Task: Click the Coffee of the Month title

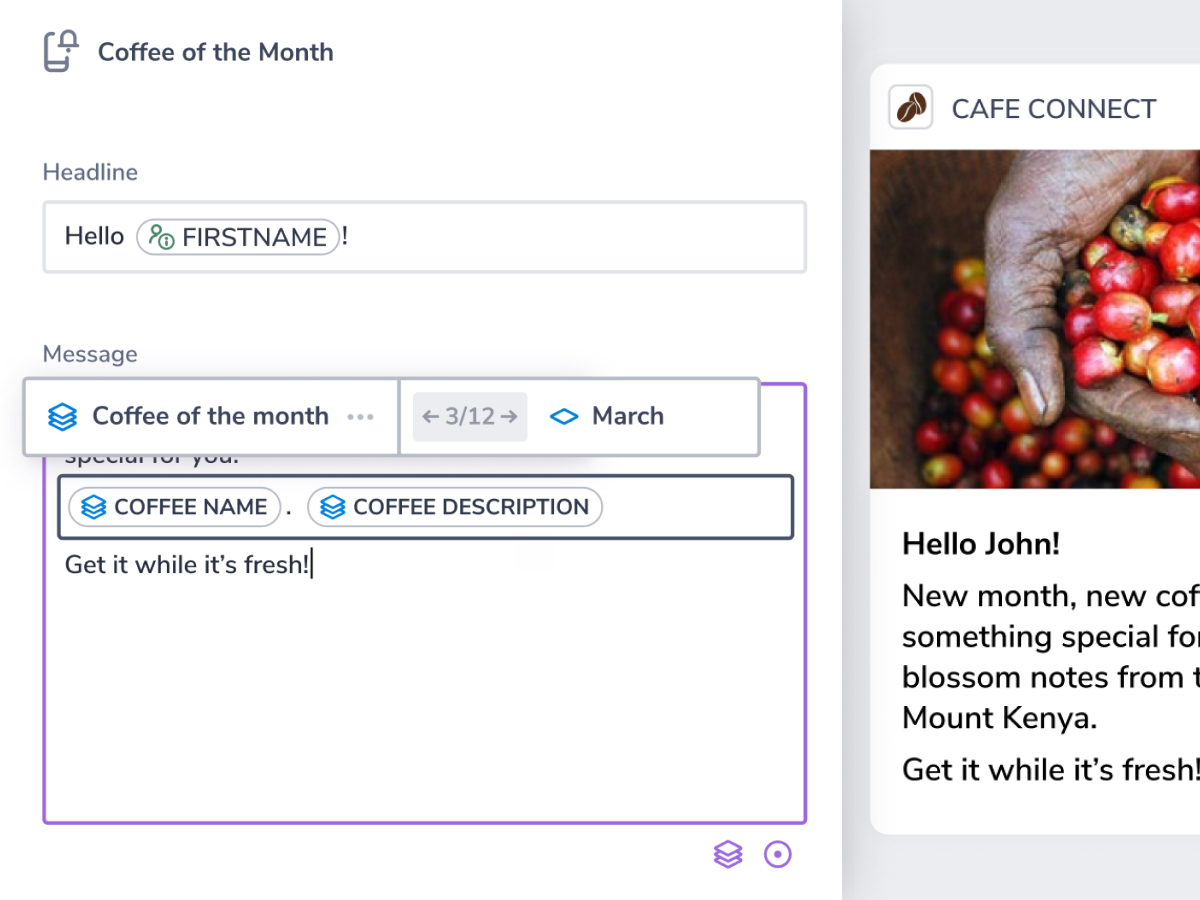Action: coord(216,52)
